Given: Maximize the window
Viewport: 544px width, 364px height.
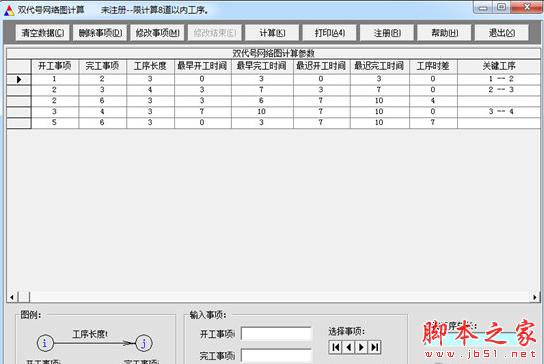Looking at the screenshot, I should tap(501, 8).
